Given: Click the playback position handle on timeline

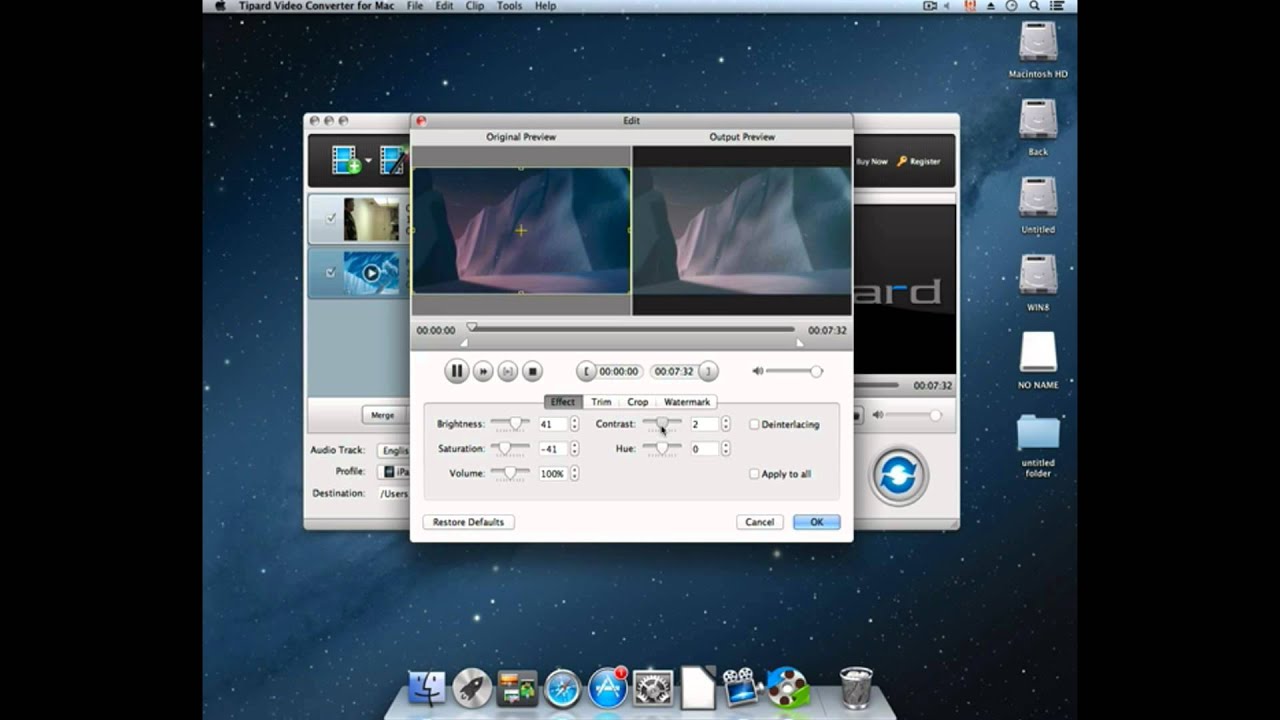Looking at the screenshot, I should (x=472, y=327).
